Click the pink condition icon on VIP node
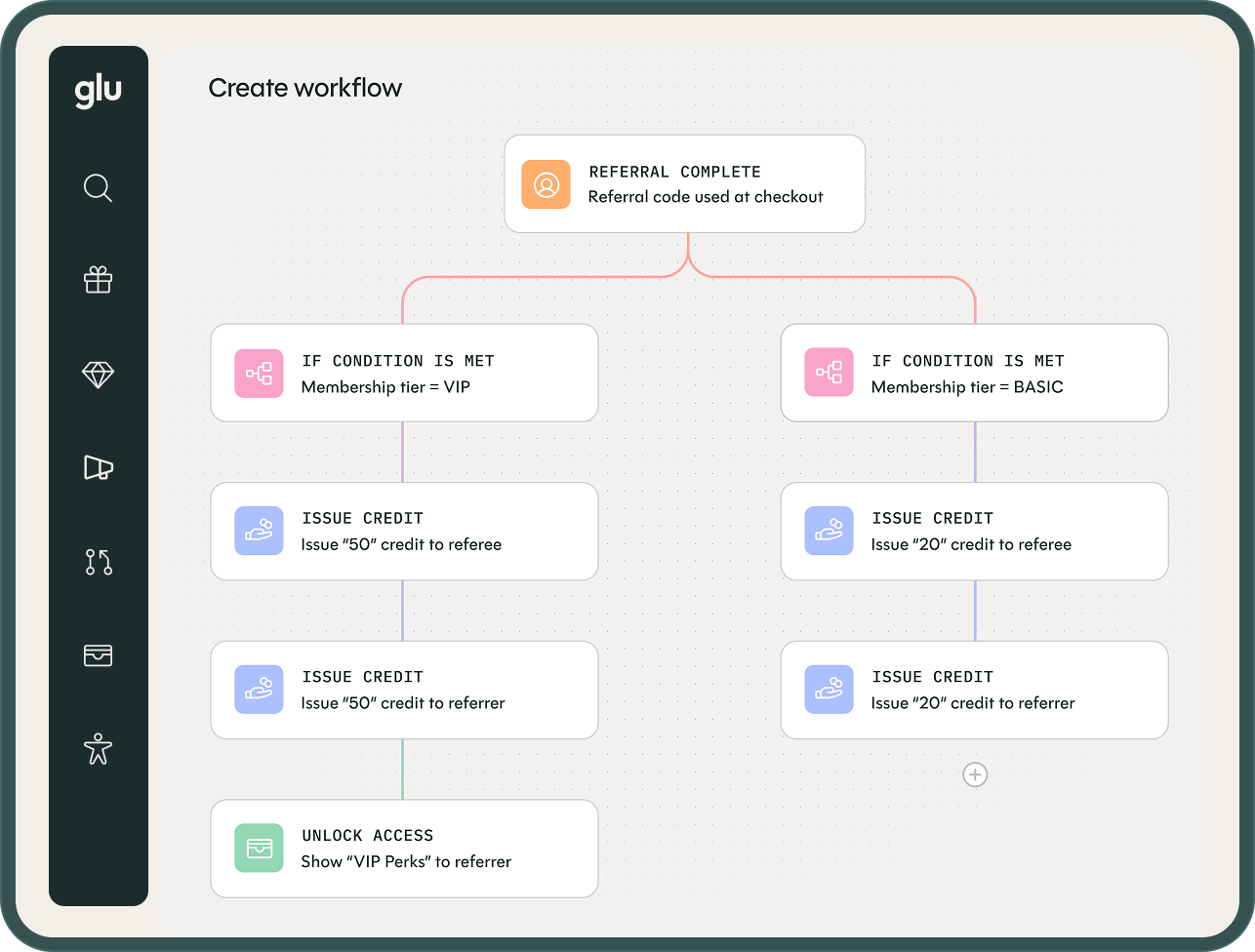 point(259,374)
